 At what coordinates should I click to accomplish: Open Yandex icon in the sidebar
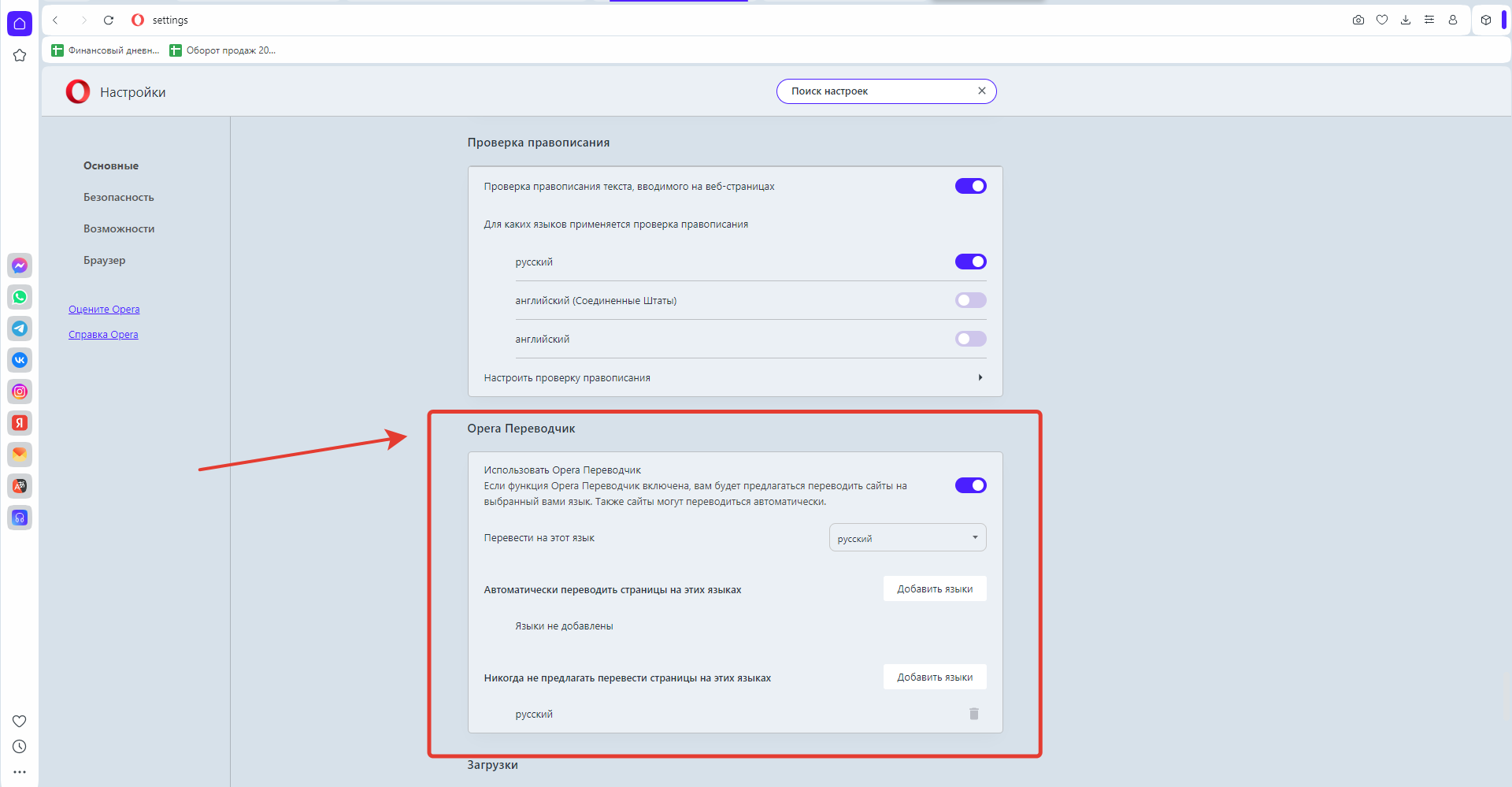(20, 423)
